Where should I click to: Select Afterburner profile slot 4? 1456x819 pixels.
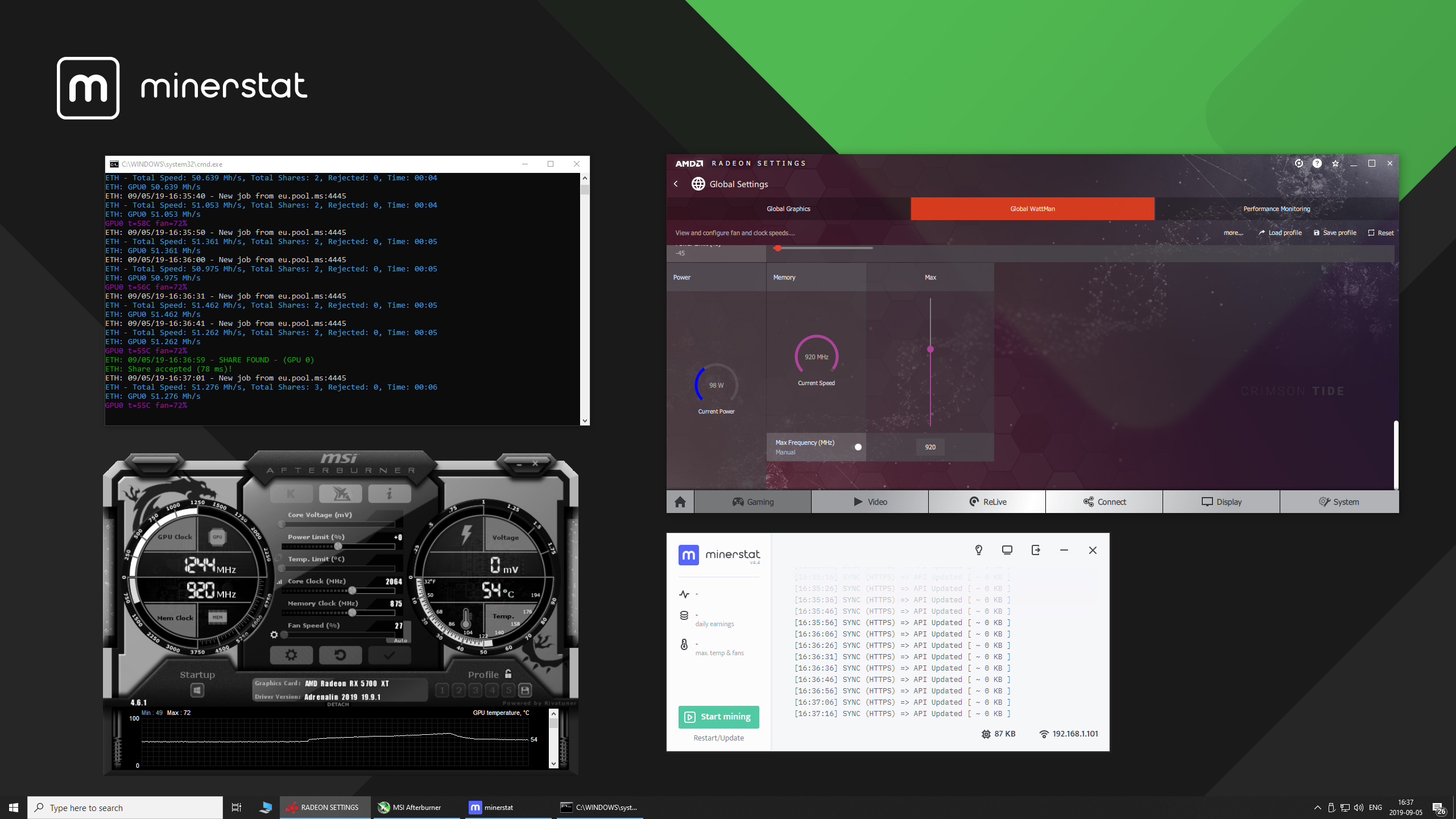[492, 690]
